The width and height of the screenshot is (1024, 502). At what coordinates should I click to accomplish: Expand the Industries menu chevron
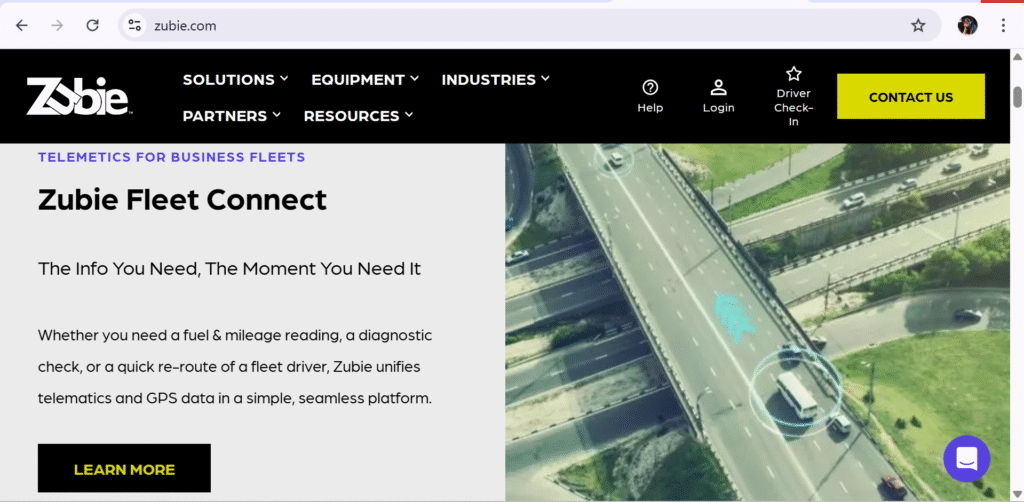tap(545, 78)
